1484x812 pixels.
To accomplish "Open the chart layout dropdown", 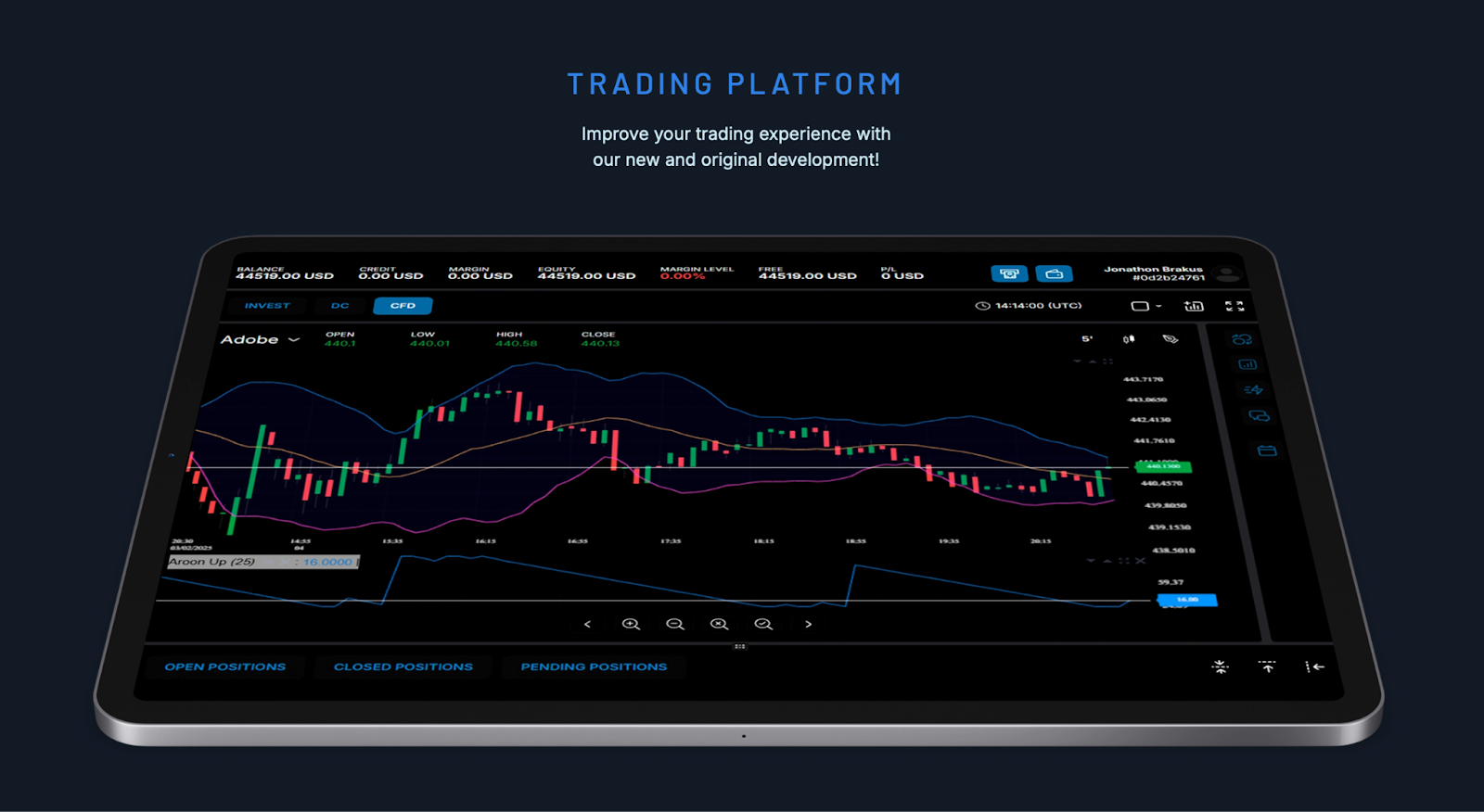I will click(1145, 306).
